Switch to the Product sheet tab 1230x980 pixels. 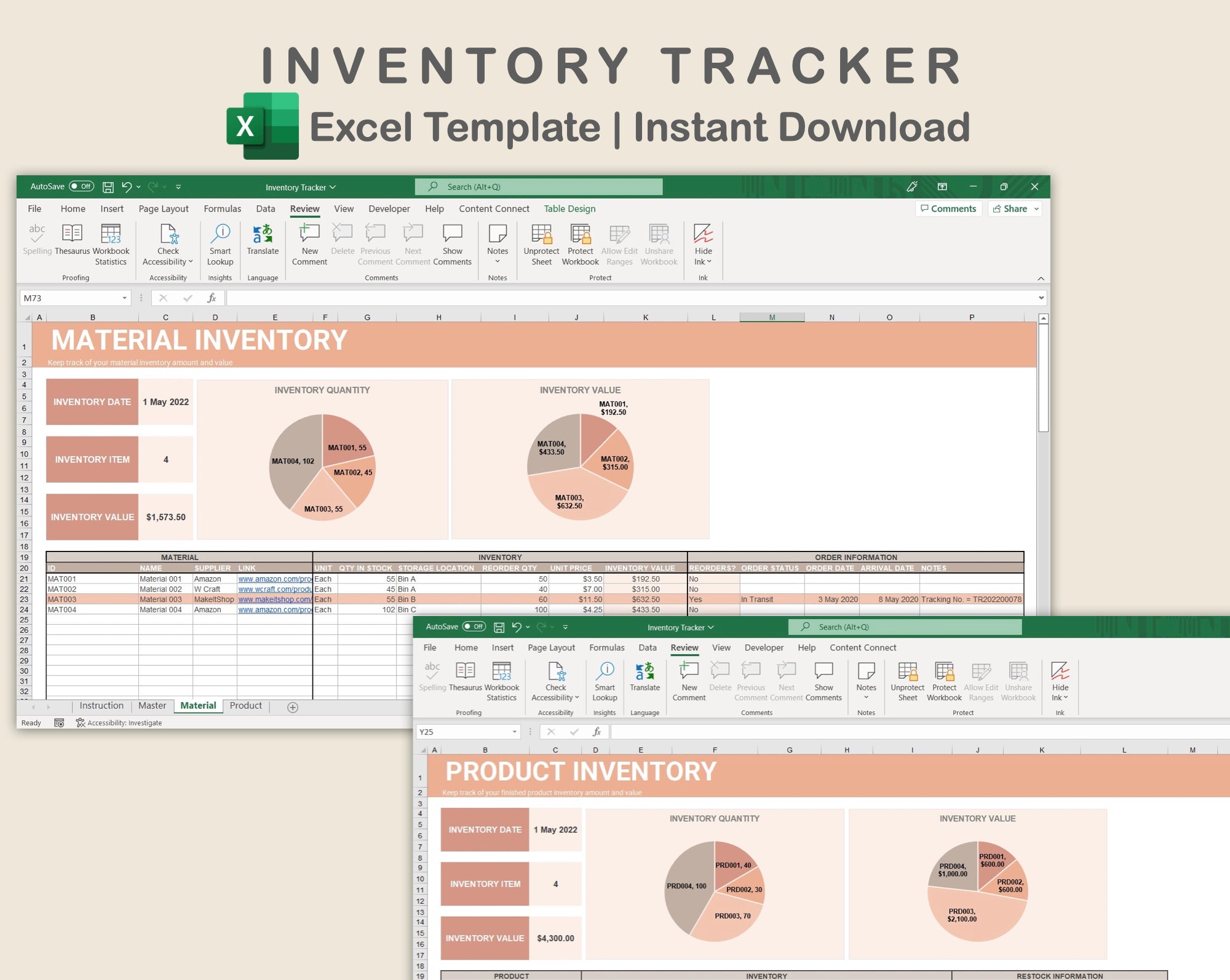pos(245,705)
